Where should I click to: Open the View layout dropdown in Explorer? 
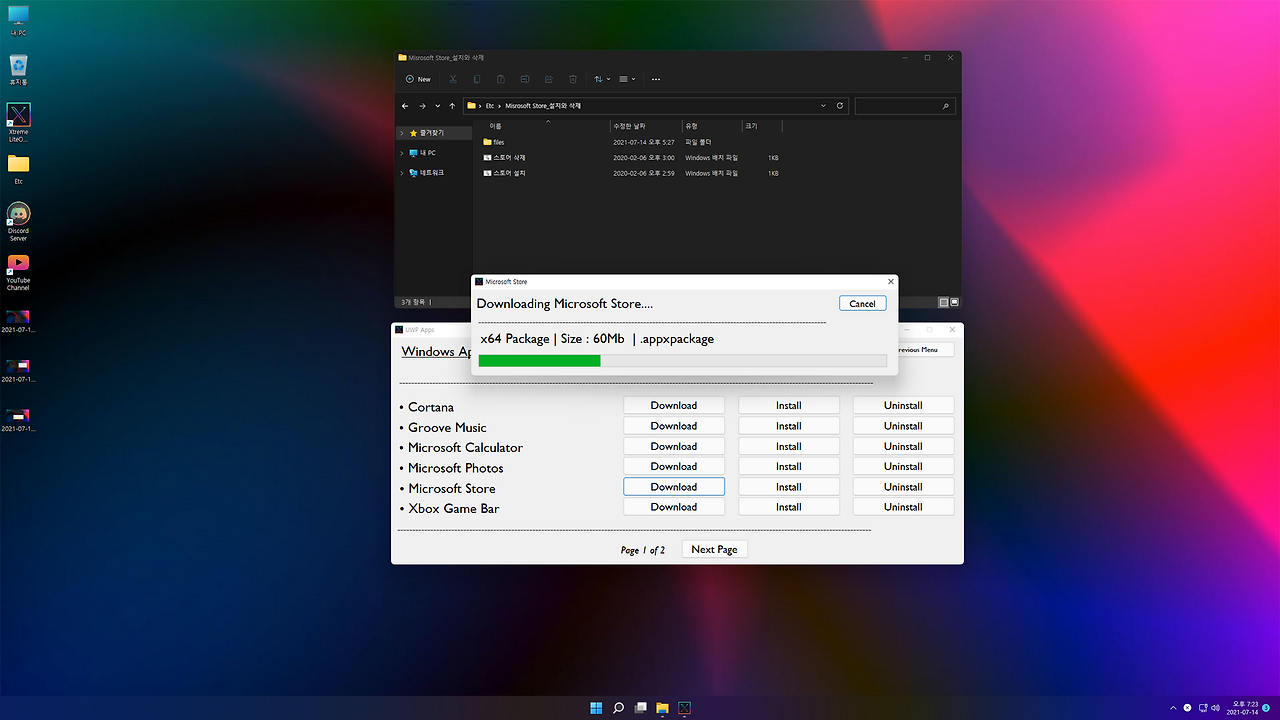pyautogui.click(x=626, y=79)
